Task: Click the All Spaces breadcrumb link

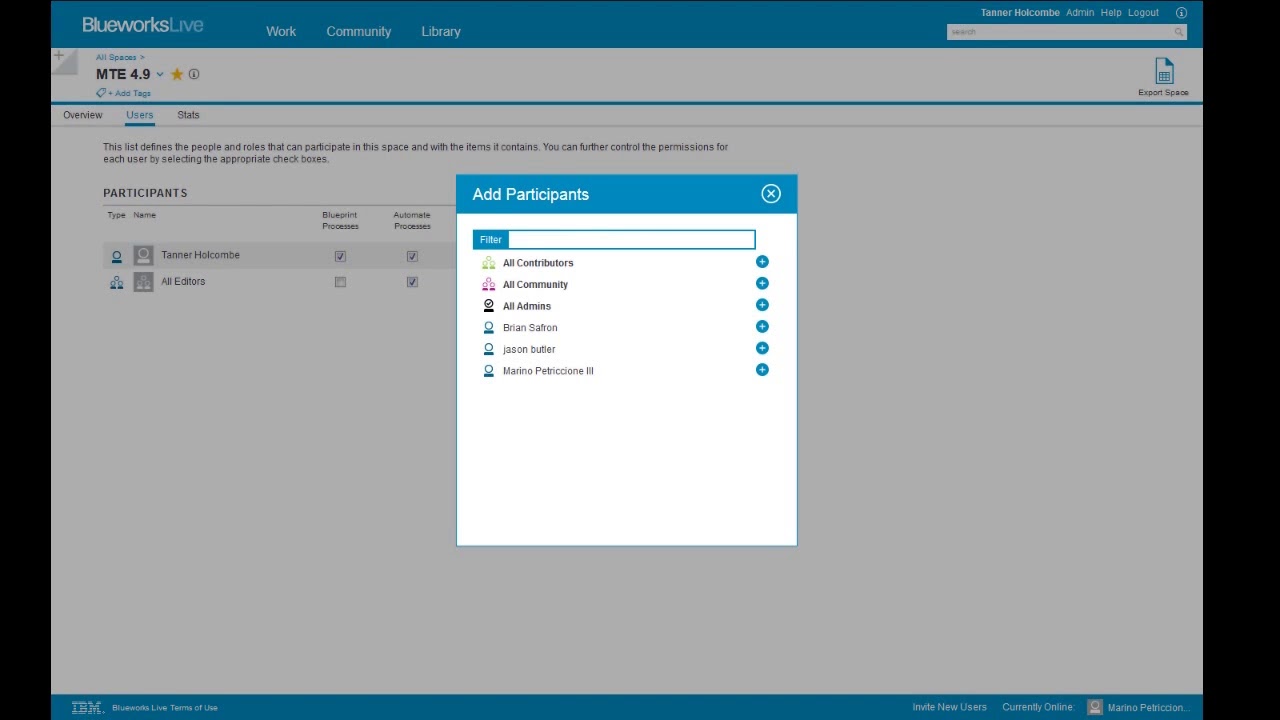Action: [116, 57]
